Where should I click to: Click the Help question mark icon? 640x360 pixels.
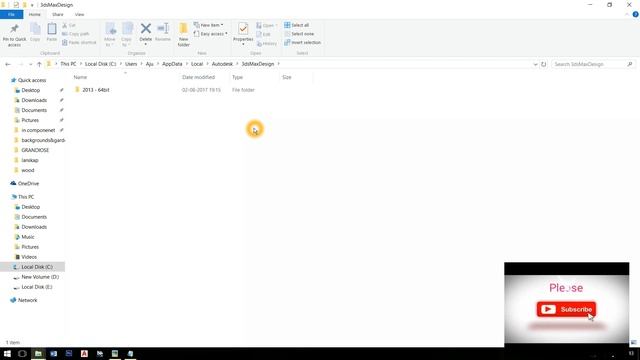[636, 15]
